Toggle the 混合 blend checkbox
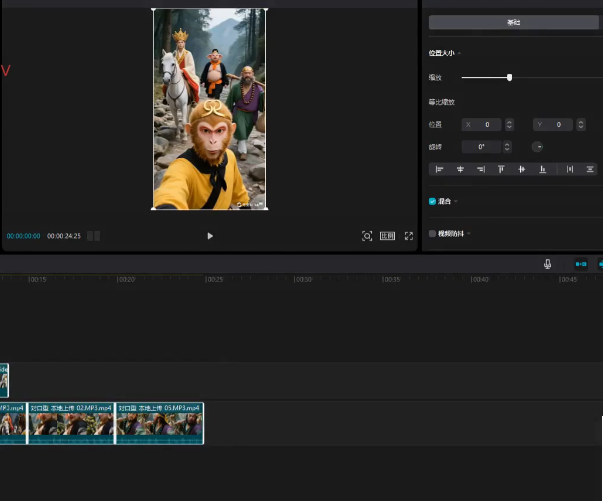 pyautogui.click(x=432, y=201)
